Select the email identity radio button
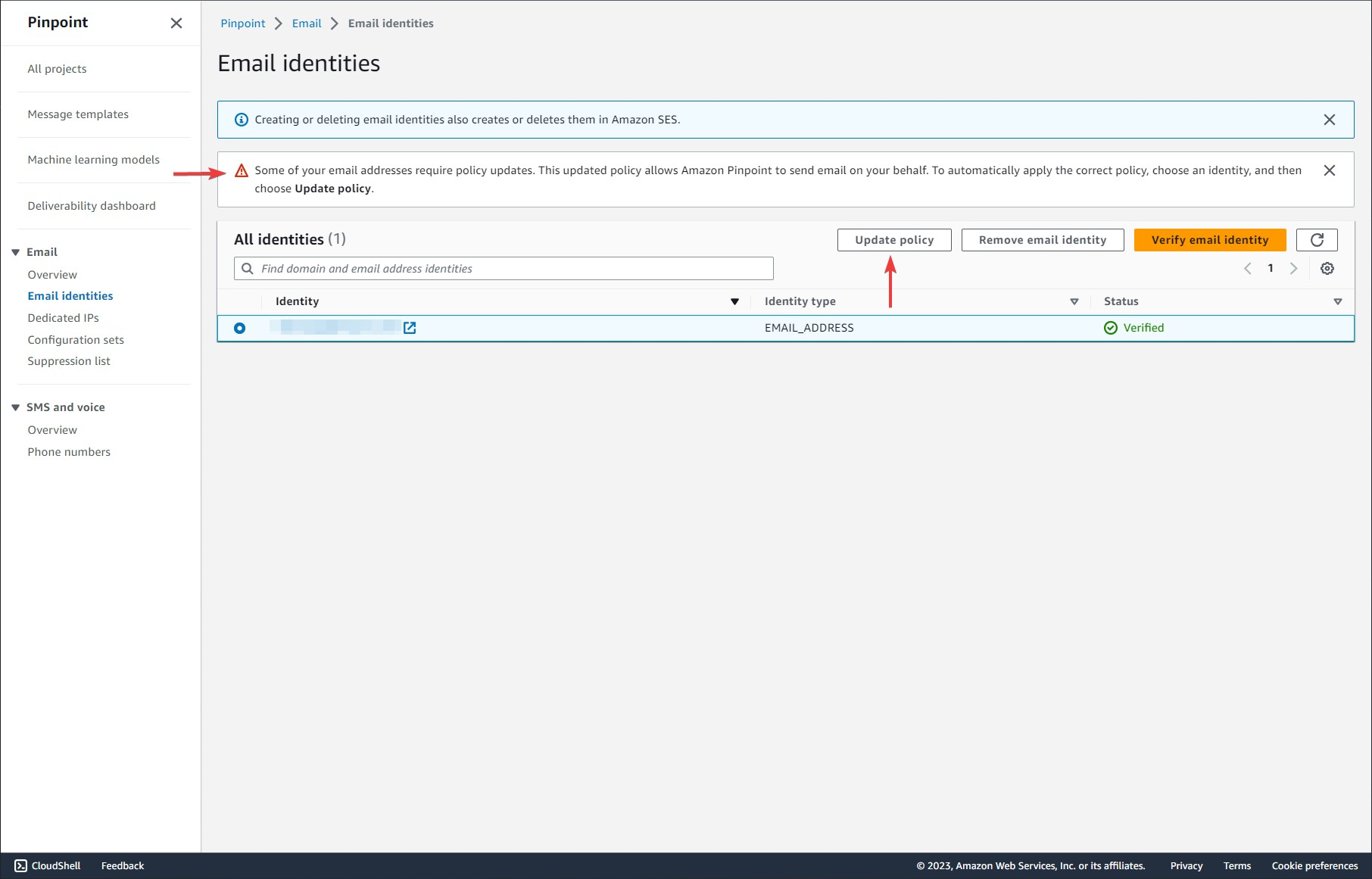 click(x=239, y=328)
